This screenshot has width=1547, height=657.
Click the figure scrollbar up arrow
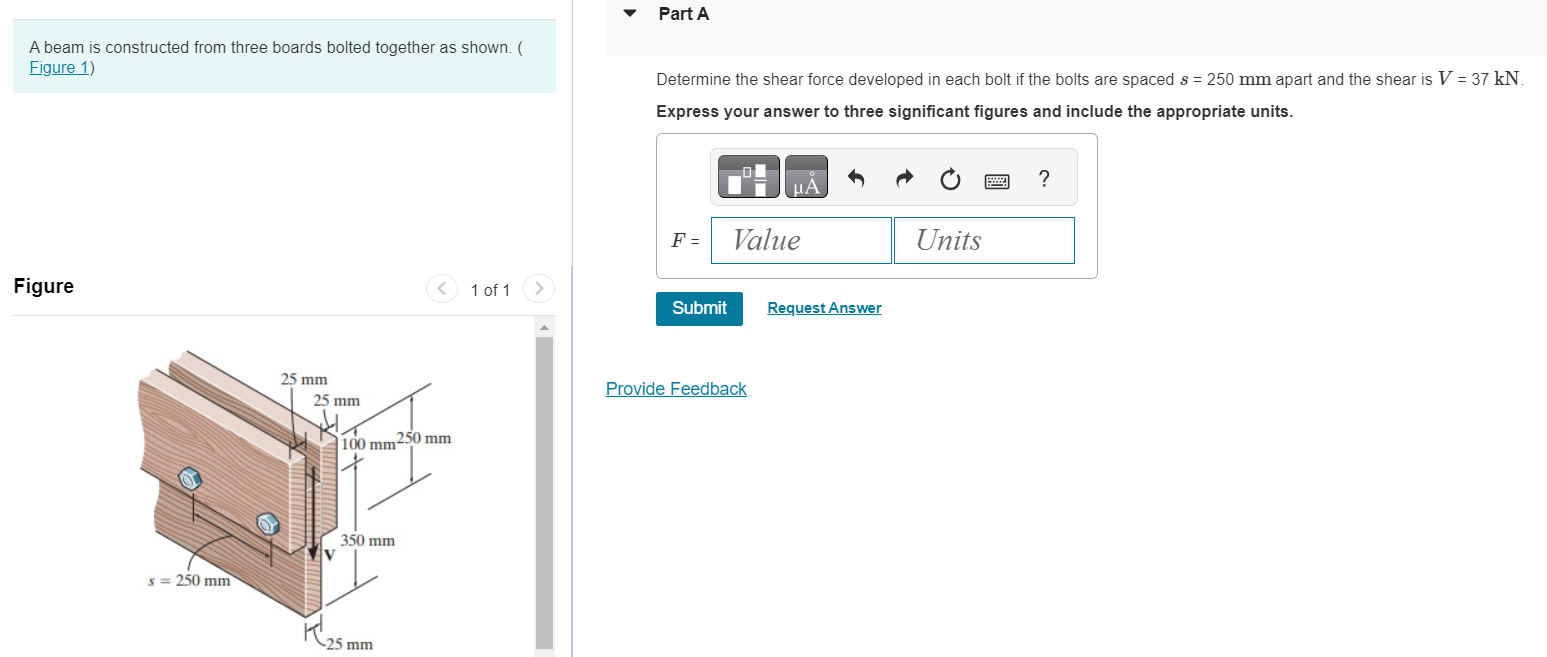click(x=544, y=328)
